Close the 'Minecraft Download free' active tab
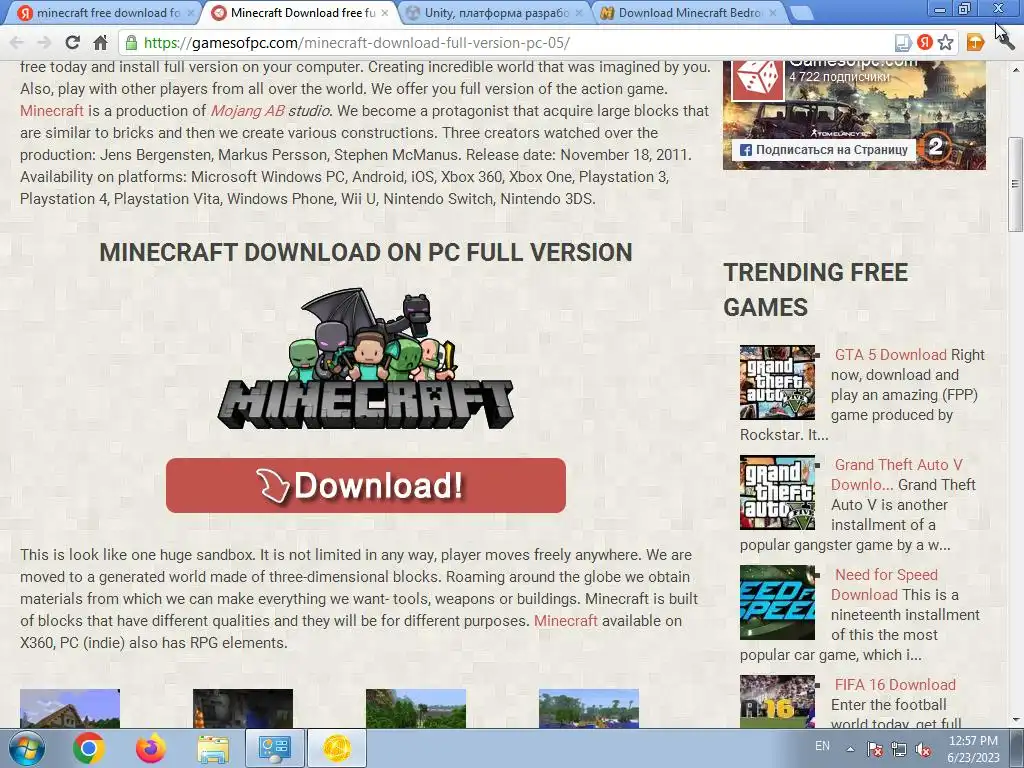This screenshot has width=1024, height=768. pos(385,13)
